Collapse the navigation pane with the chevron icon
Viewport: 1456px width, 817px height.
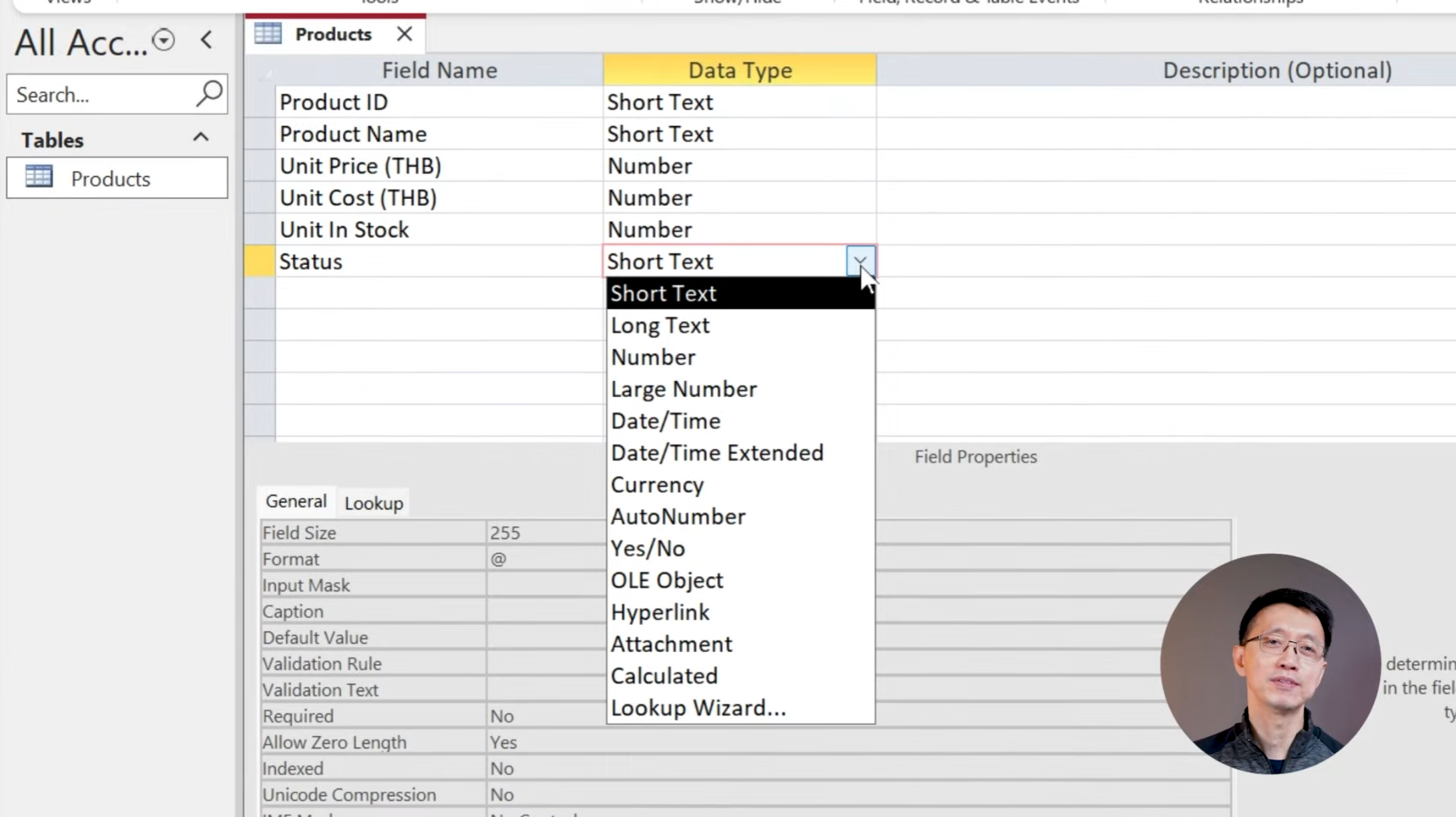click(x=206, y=40)
